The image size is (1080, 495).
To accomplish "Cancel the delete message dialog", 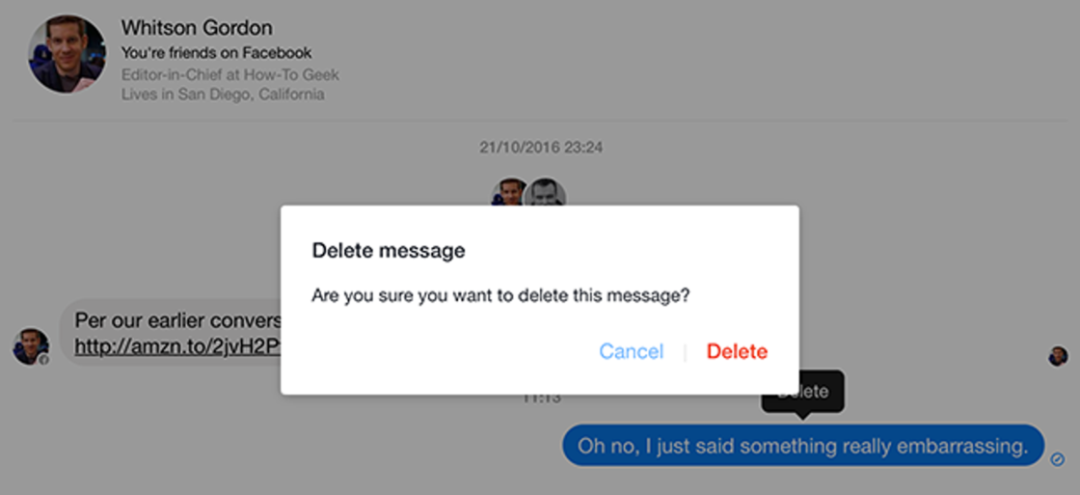I will 631,352.
